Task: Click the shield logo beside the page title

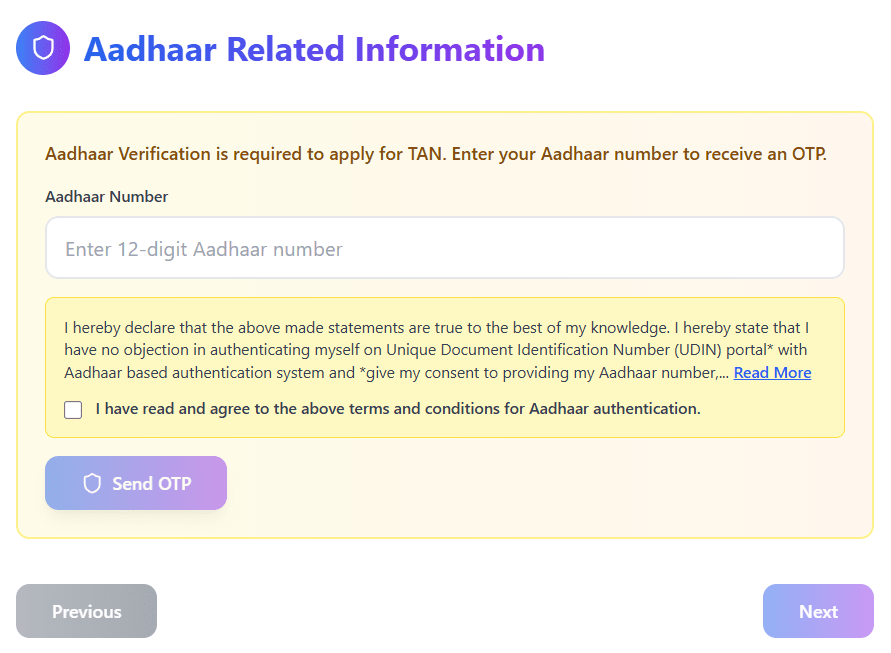Action: coord(43,48)
